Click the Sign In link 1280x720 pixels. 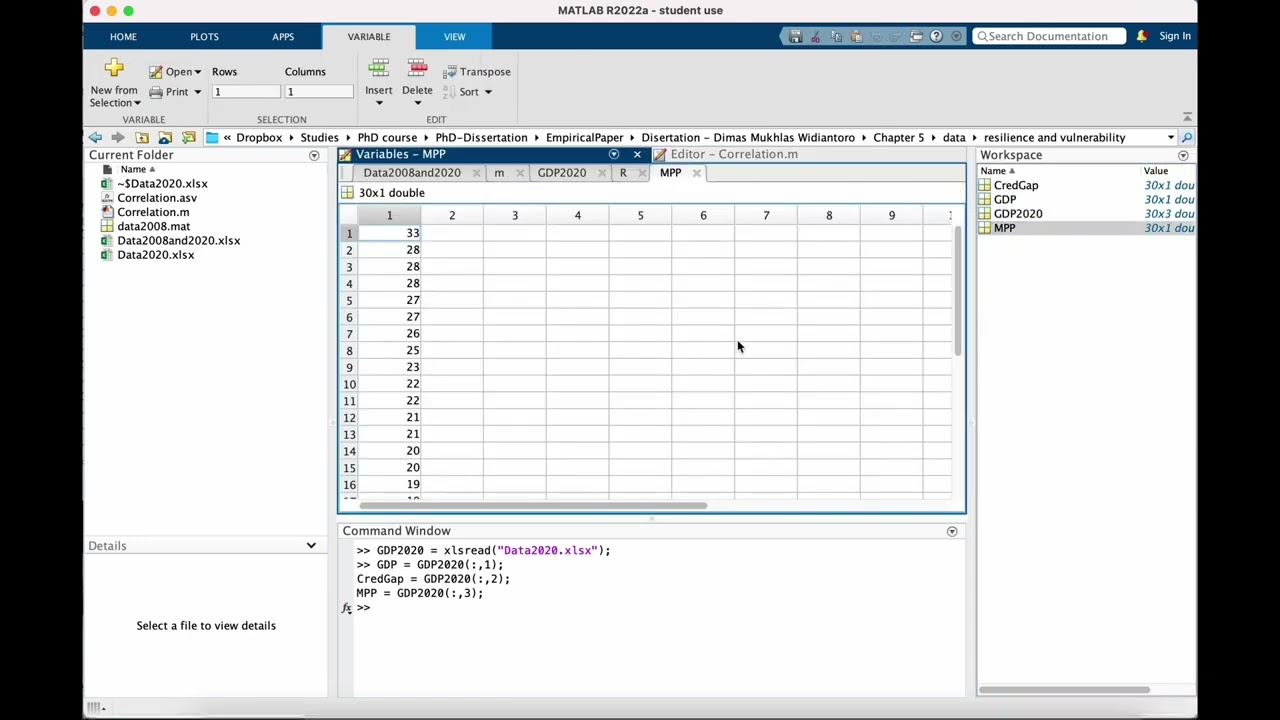(1175, 36)
